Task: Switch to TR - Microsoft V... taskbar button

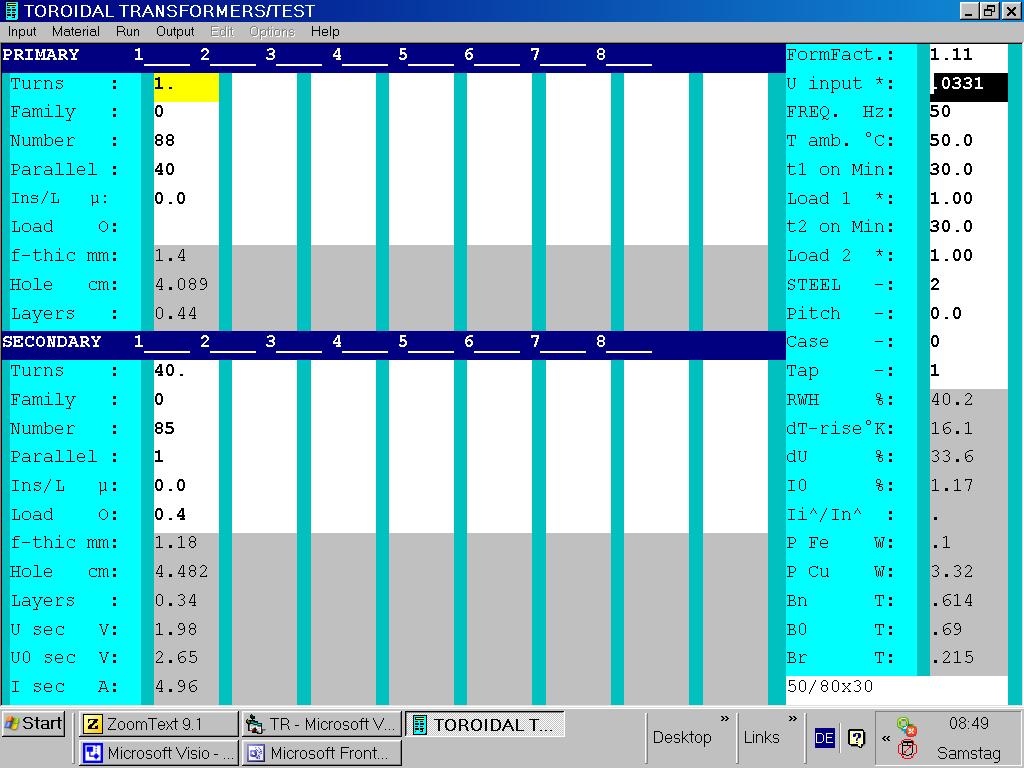Action: 321,724
